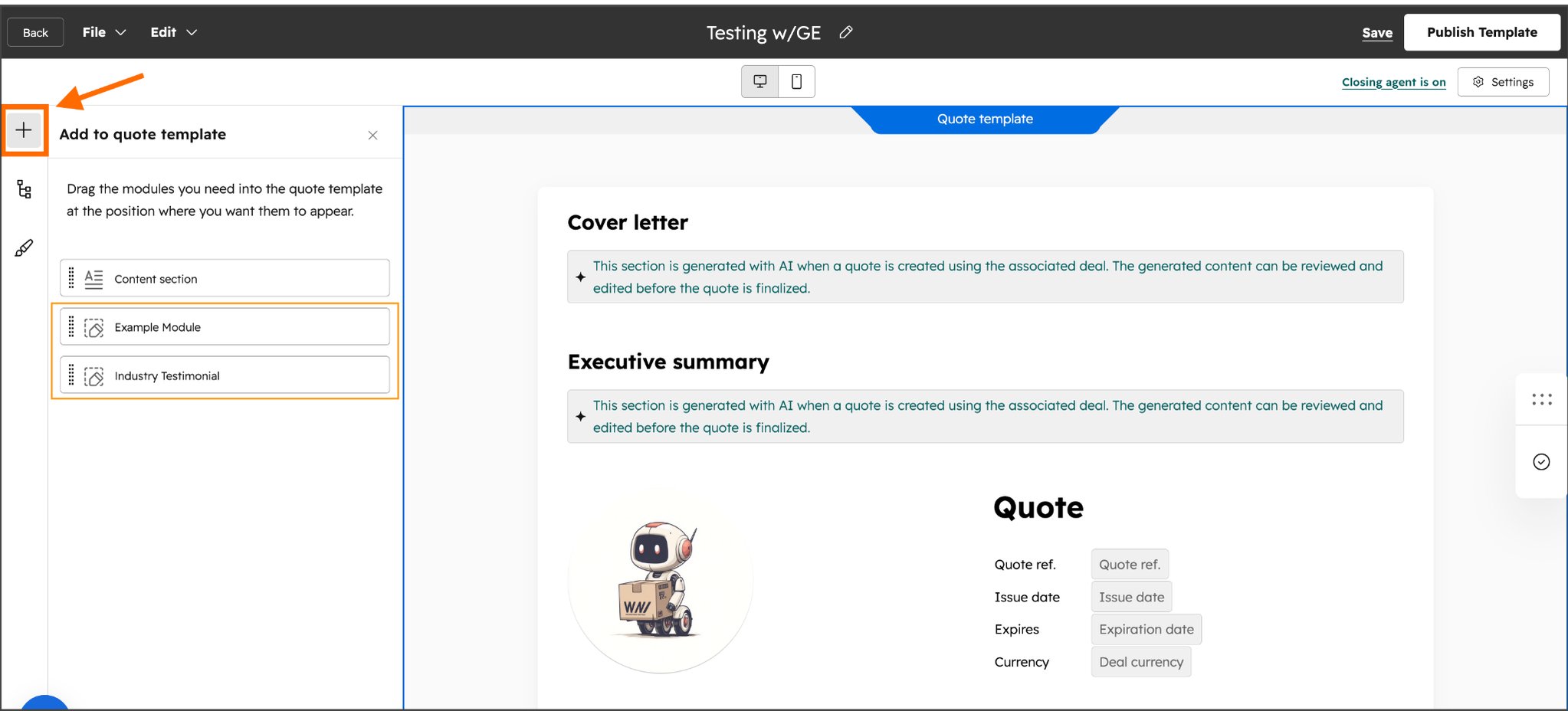Click the plus Add modules sidebar icon
1568x711 pixels.
coord(24,130)
